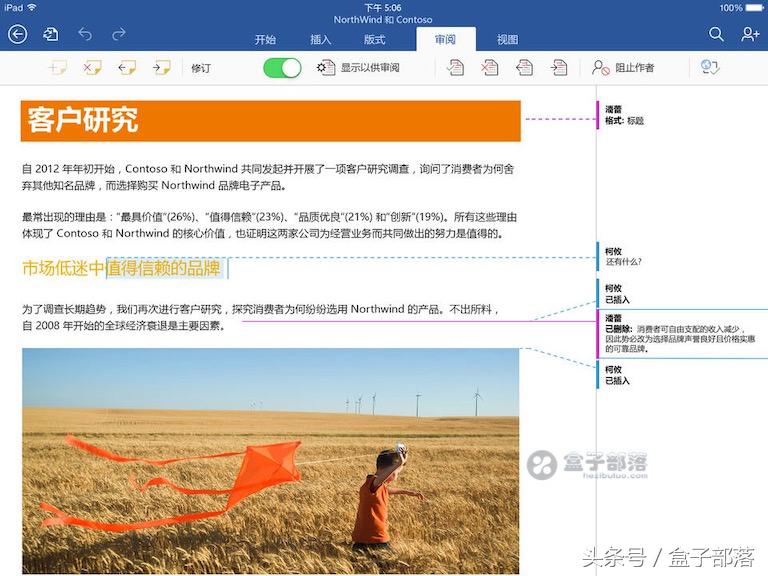
Task: Click 阻止作者 block authors button
Action: click(x=623, y=68)
